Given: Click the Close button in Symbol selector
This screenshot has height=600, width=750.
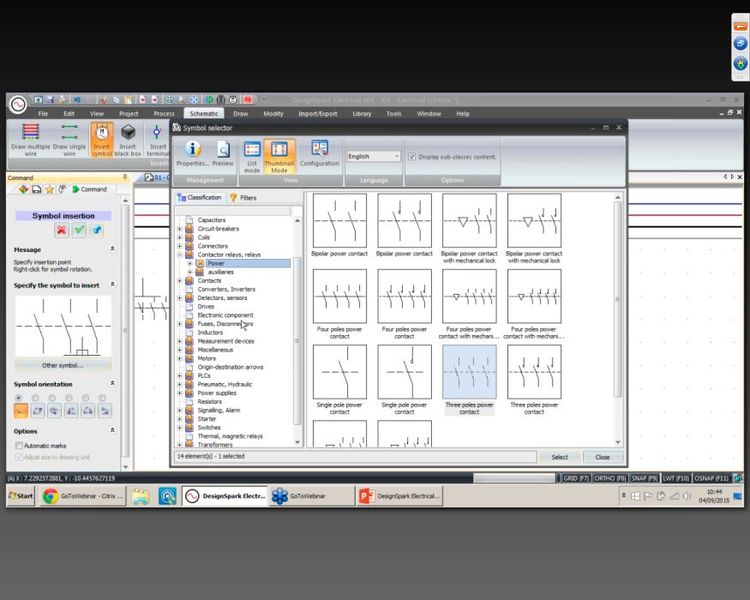Looking at the screenshot, I should [x=602, y=457].
